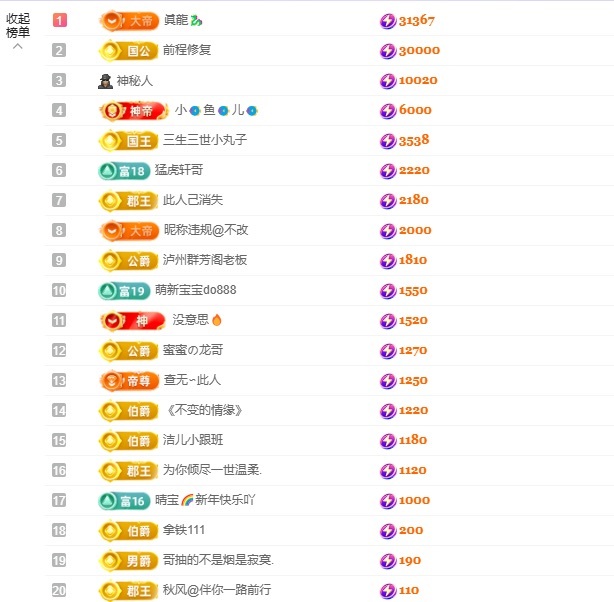Click the purple lightning icon next to 30000

pyautogui.click(x=388, y=51)
